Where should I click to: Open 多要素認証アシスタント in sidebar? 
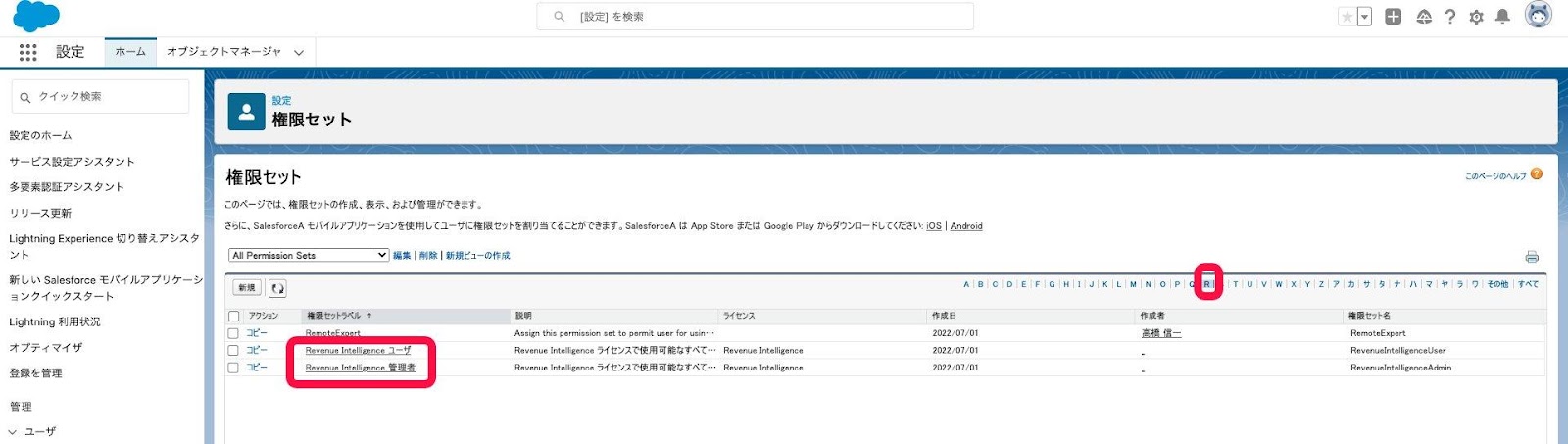pyautogui.click(x=67, y=186)
